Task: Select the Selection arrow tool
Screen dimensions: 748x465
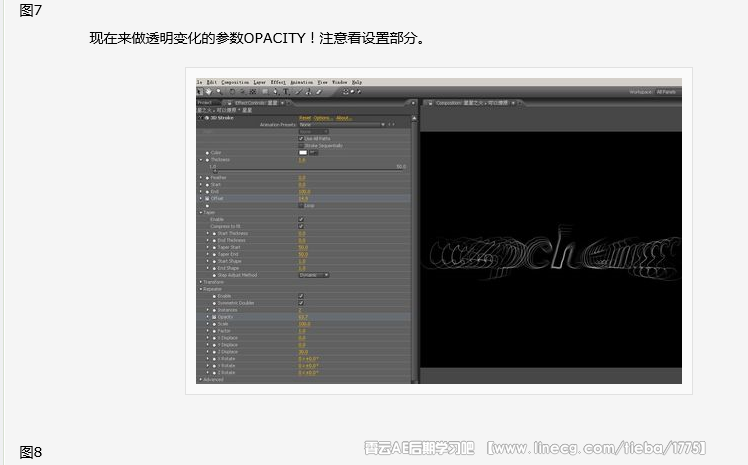Action: 199,92
